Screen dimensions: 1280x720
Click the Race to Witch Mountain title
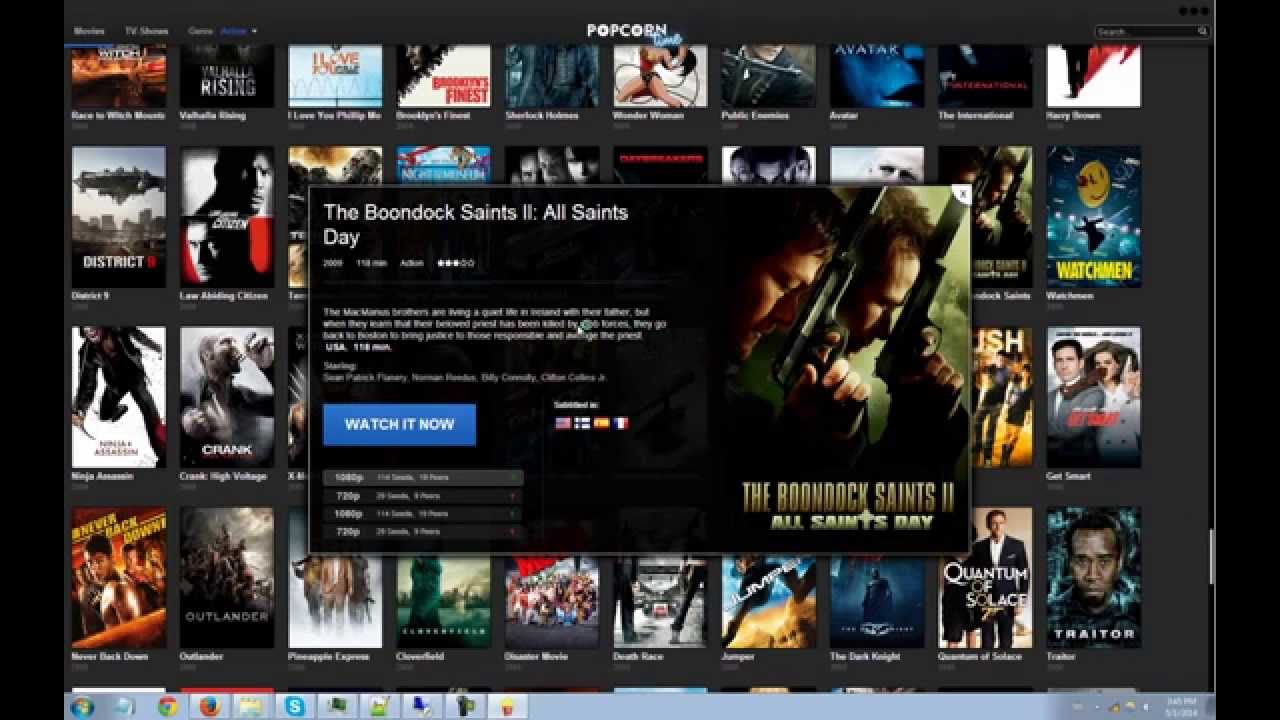click(118, 116)
